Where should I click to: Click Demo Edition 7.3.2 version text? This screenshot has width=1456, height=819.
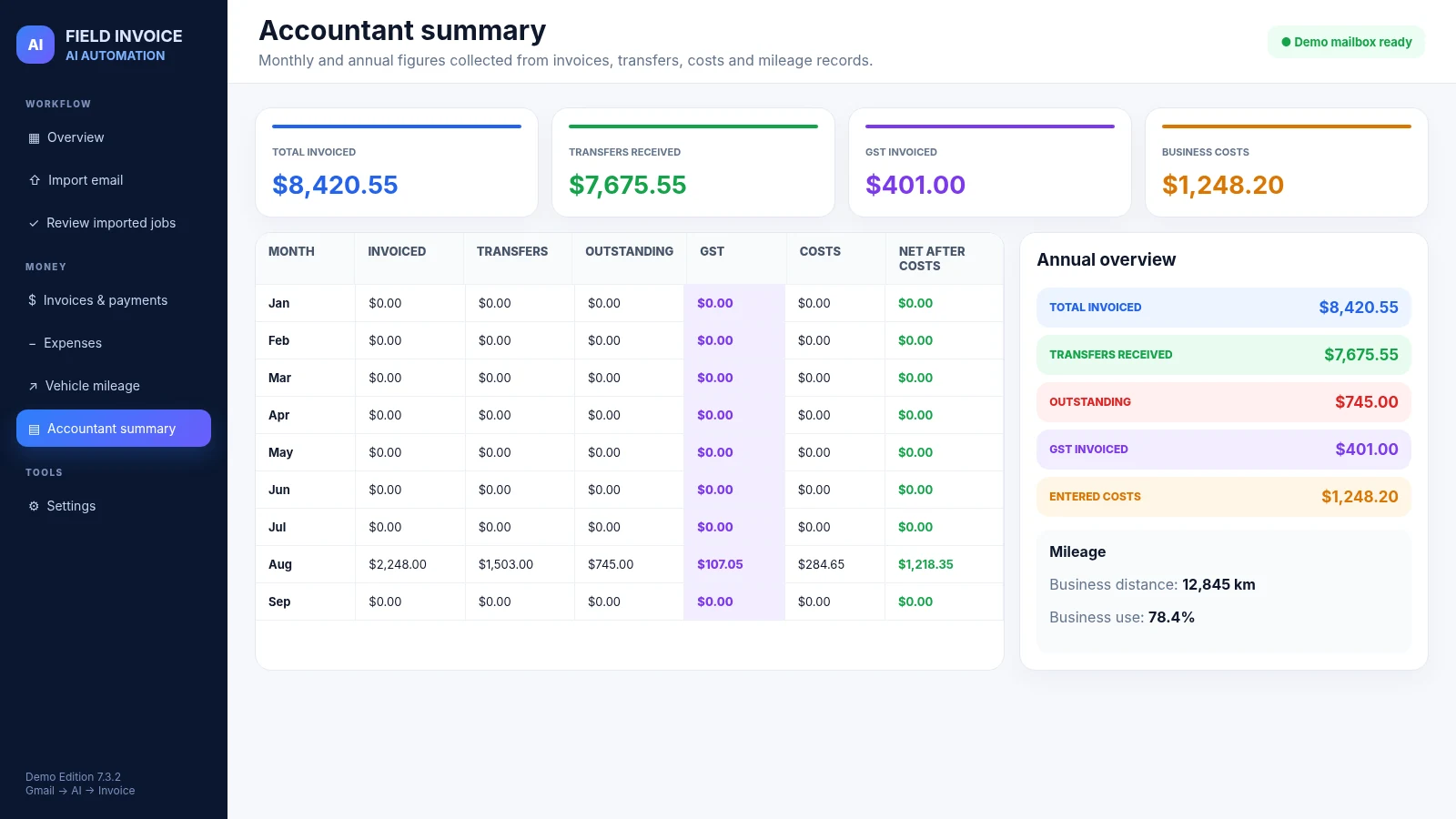point(73,777)
